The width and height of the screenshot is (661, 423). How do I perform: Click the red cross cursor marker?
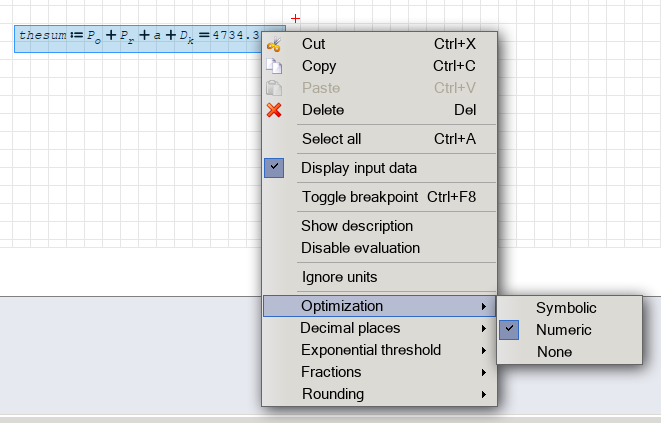click(x=295, y=19)
